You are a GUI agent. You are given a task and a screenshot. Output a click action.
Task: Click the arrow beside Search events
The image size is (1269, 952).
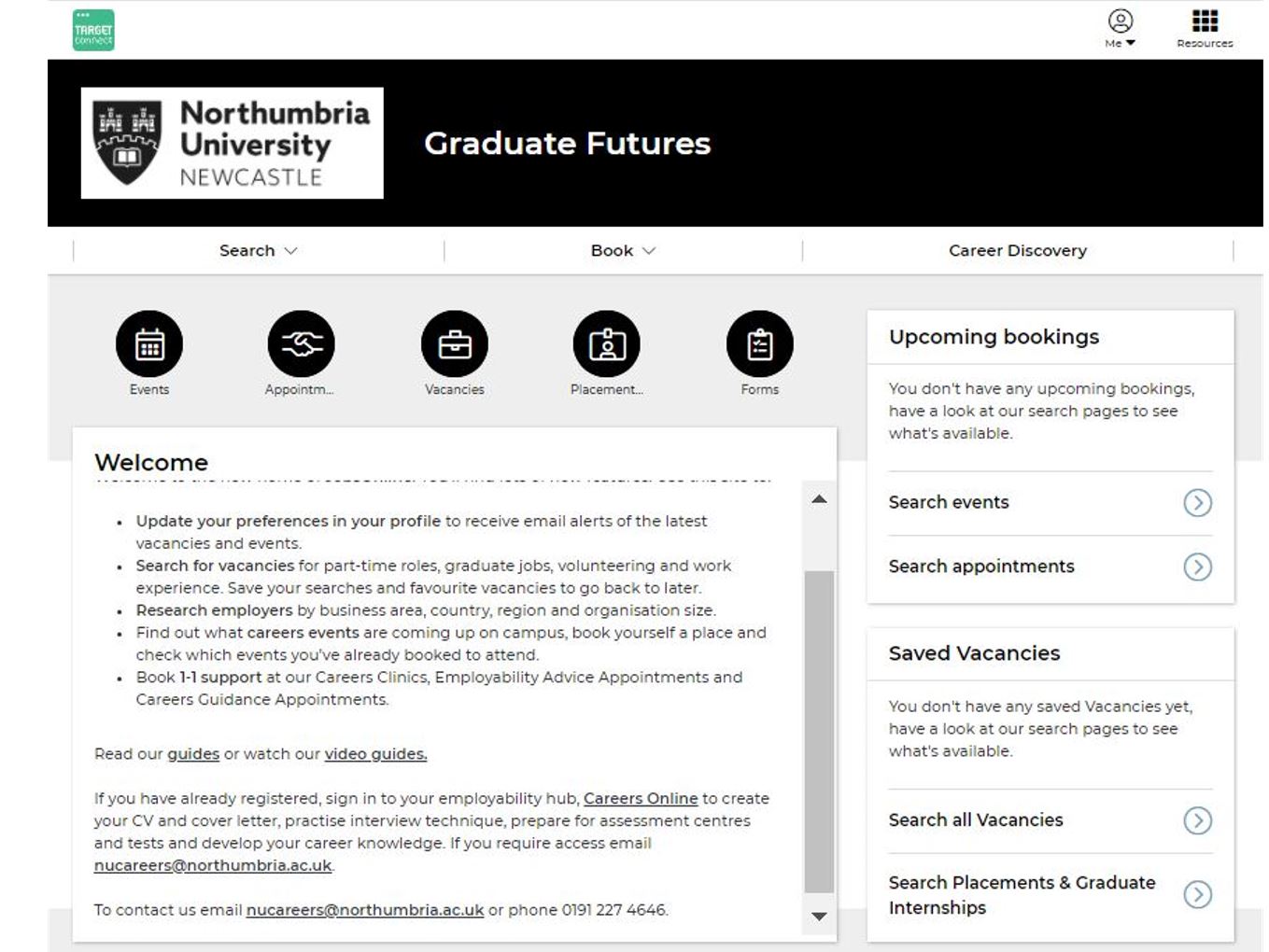pos(1197,503)
